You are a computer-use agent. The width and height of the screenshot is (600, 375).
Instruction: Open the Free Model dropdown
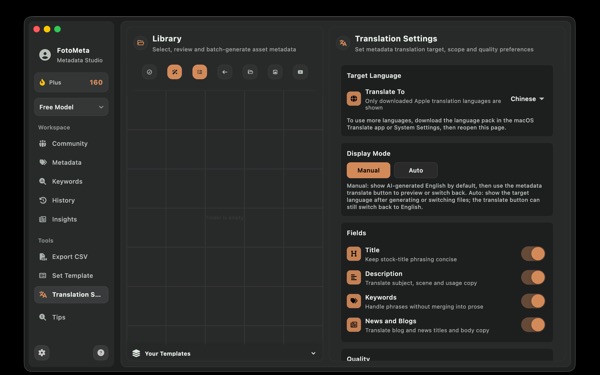click(x=71, y=107)
